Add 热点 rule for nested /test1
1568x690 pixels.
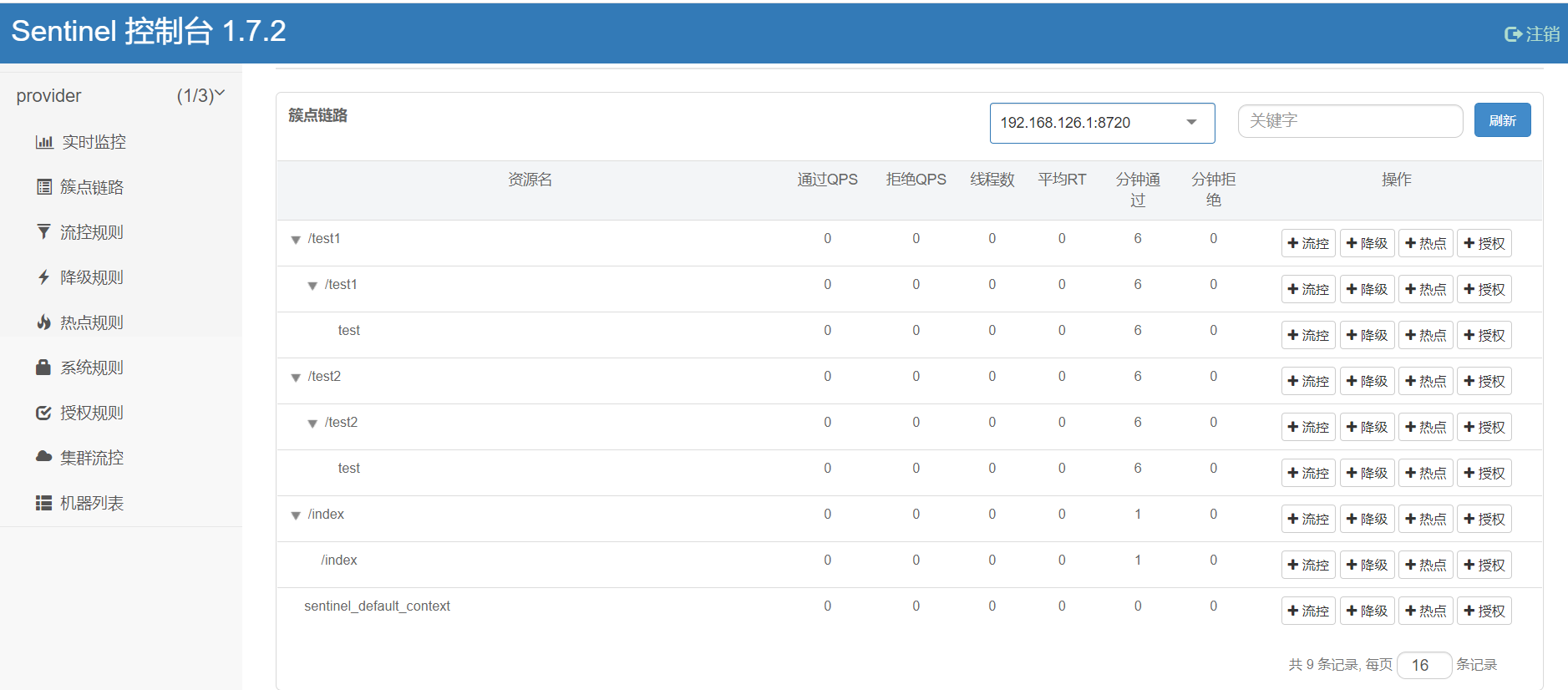click(1425, 289)
